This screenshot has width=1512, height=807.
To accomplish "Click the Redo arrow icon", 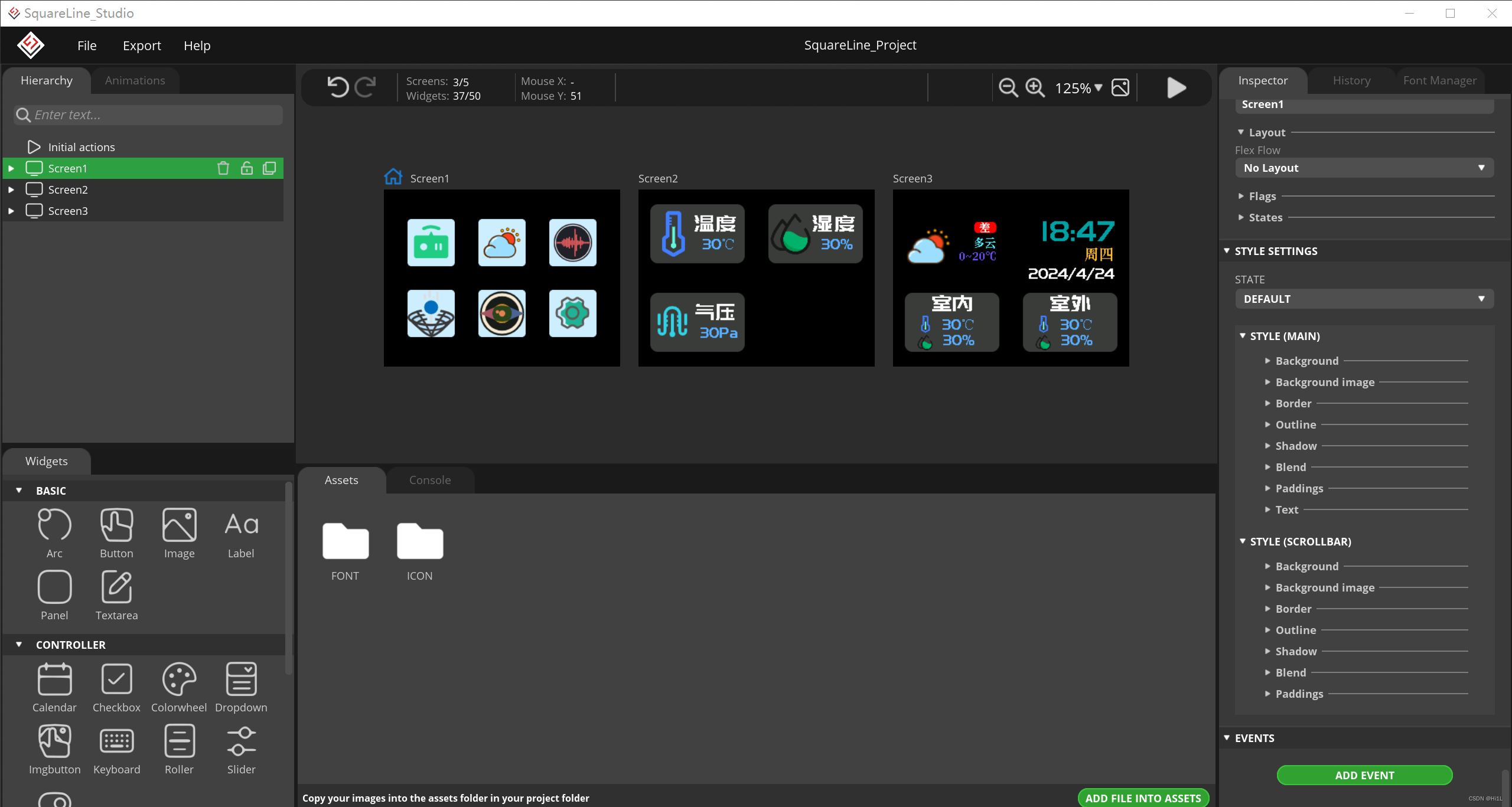I will point(366,87).
